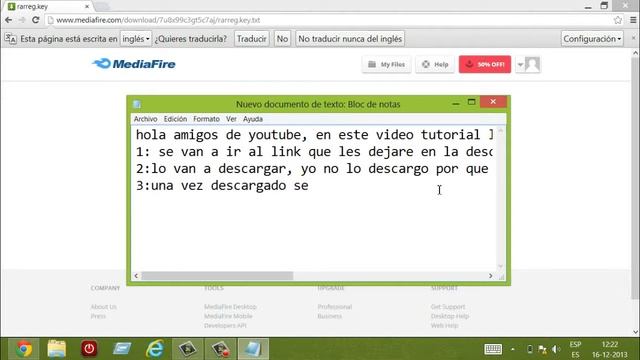
Task: Open Internet Explorer from taskbar
Action: 155,349
